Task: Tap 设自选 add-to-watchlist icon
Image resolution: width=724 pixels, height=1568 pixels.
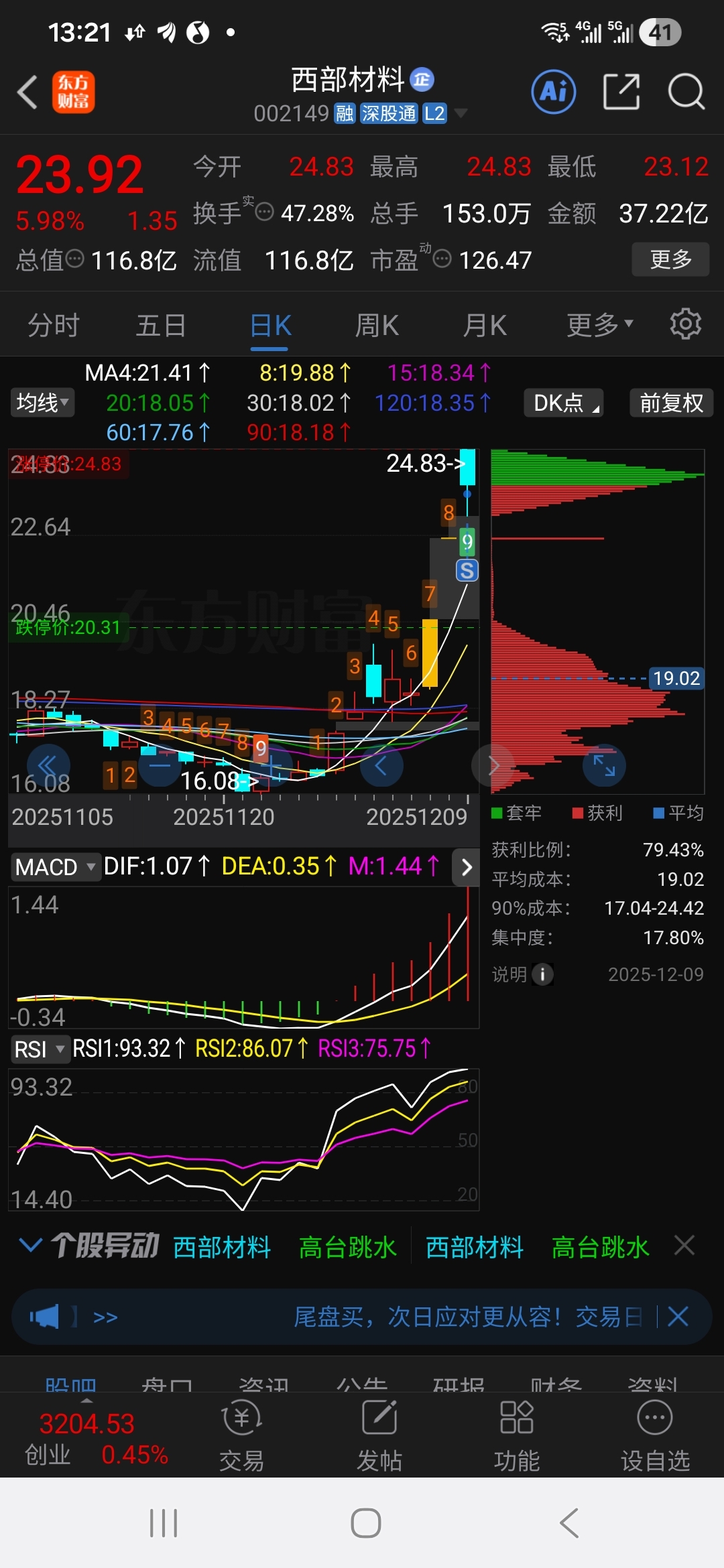Action: (x=655, y=1436)
